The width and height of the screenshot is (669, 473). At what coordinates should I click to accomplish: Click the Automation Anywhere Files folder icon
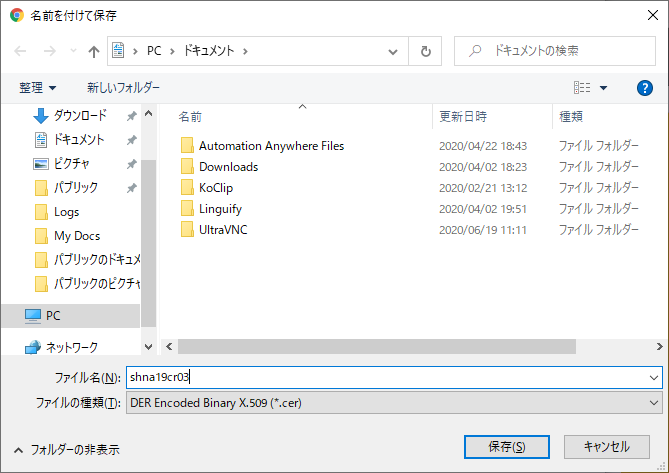point(187,145)
